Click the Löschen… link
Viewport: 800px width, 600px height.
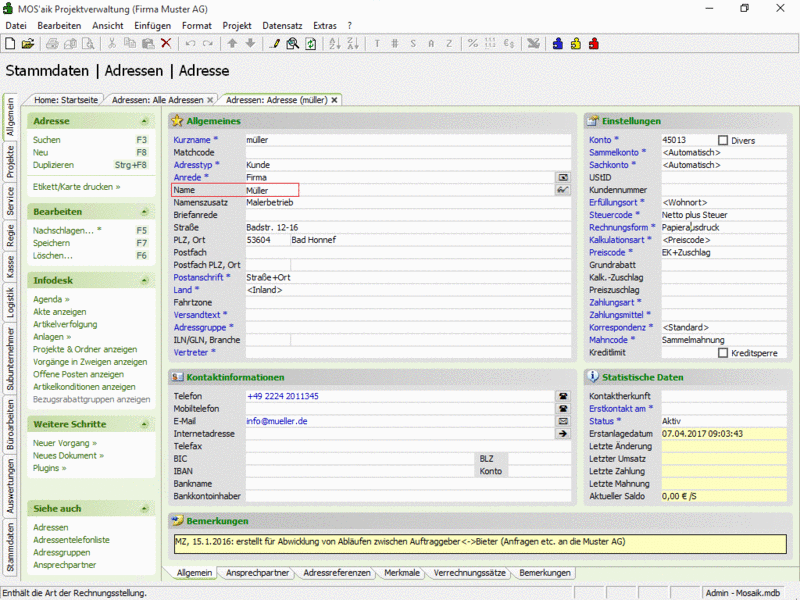pyautogui.click(x=53, y=256)
